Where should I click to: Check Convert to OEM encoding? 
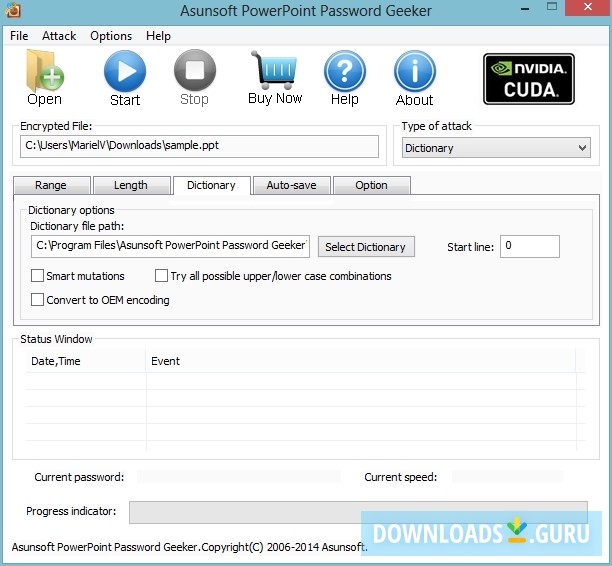tap(37, 300)
